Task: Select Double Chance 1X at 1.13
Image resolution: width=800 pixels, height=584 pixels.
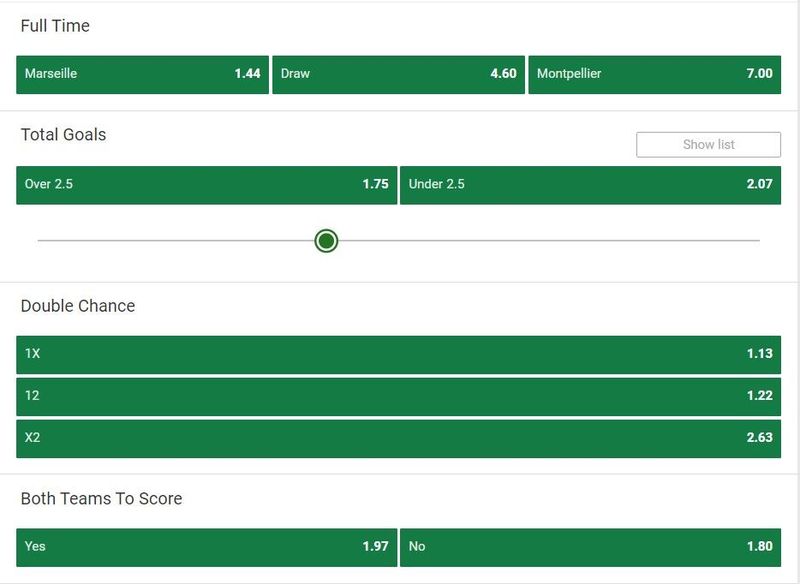Action: pyautogui.click(x=398, y=355)
